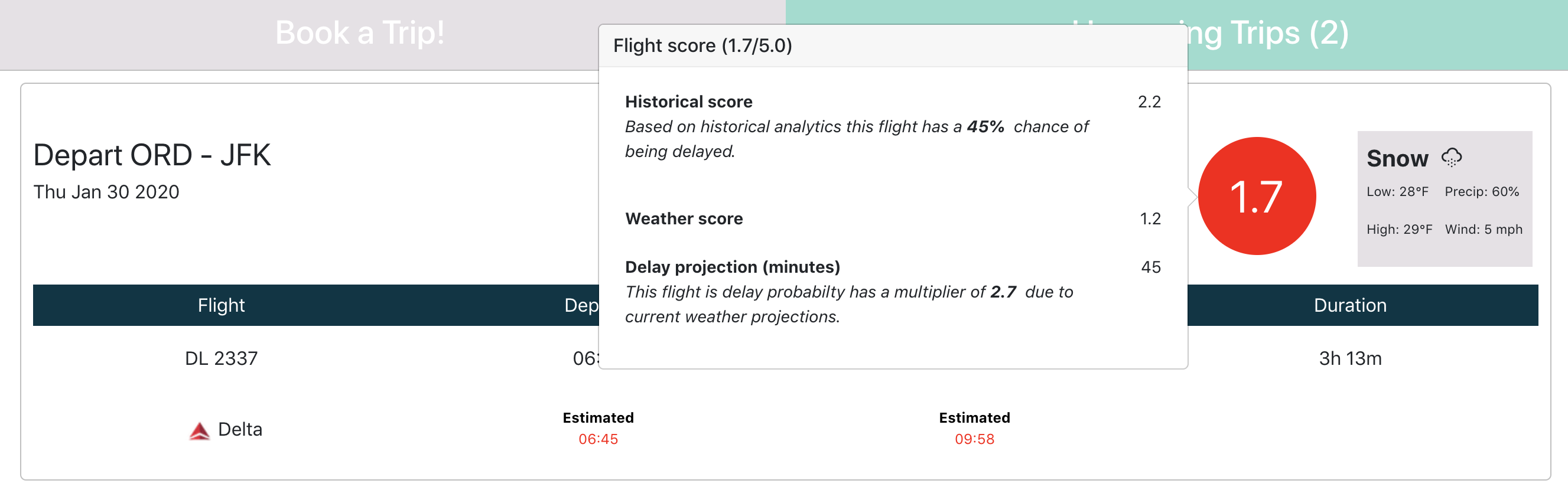Click the estimated arrival time 09:58

click(974, 439)
